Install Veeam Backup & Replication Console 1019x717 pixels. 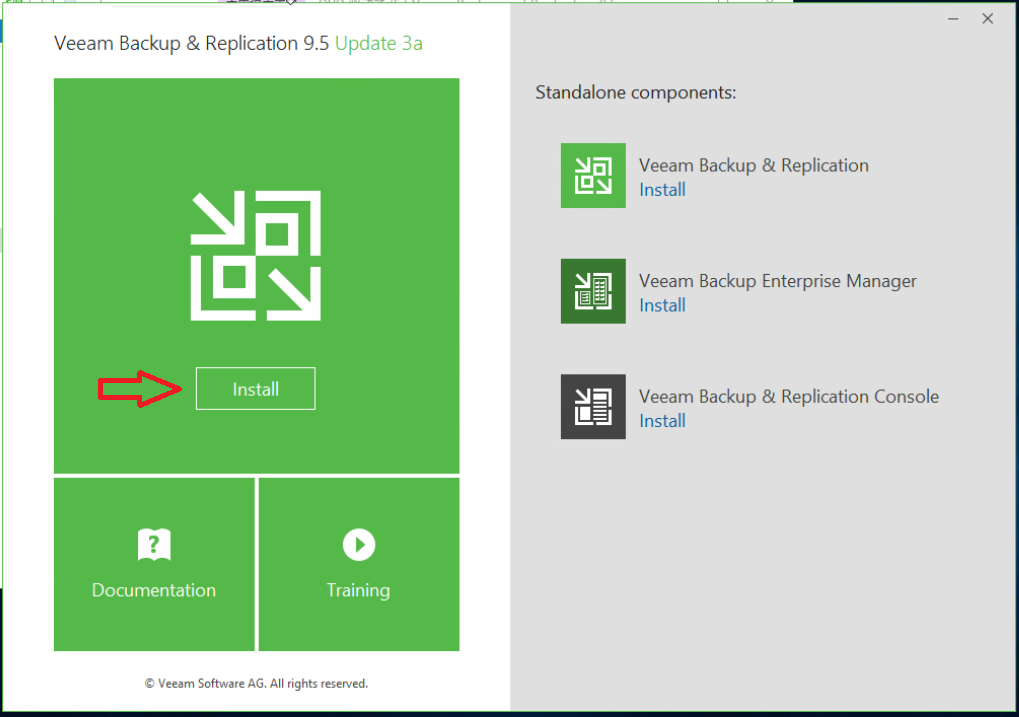662,421
